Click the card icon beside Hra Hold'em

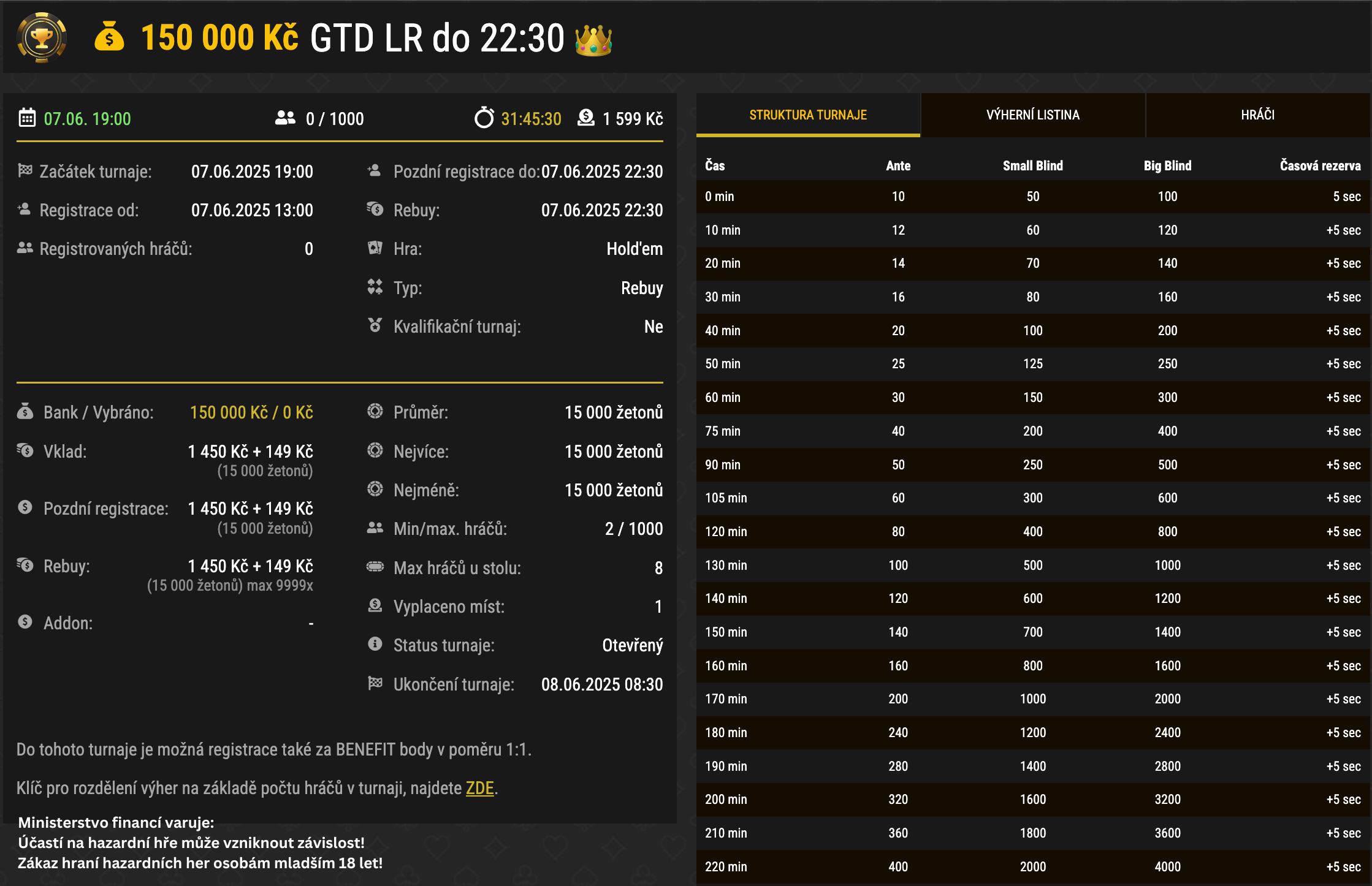[375, 249]
